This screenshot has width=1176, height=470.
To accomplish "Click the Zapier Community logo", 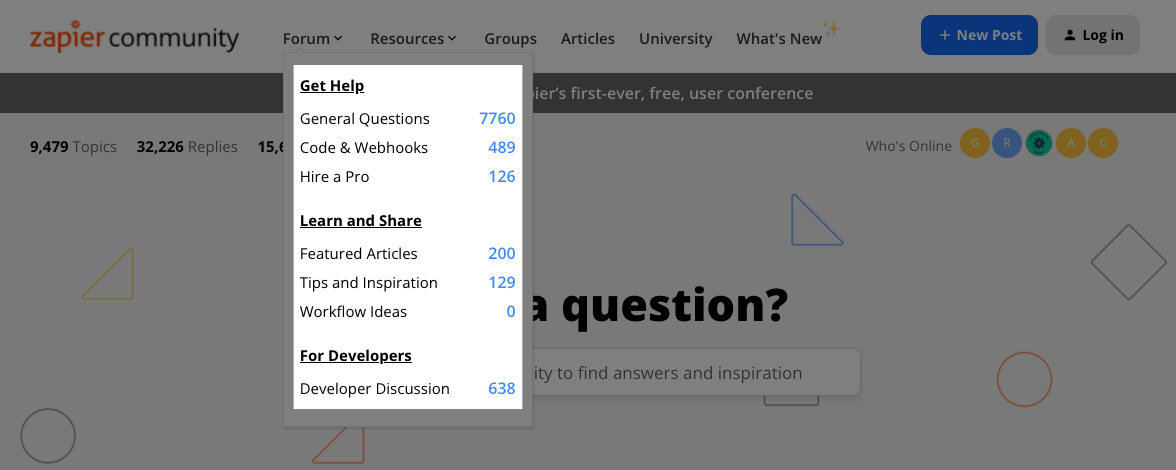I will click(x=134, y=36).
